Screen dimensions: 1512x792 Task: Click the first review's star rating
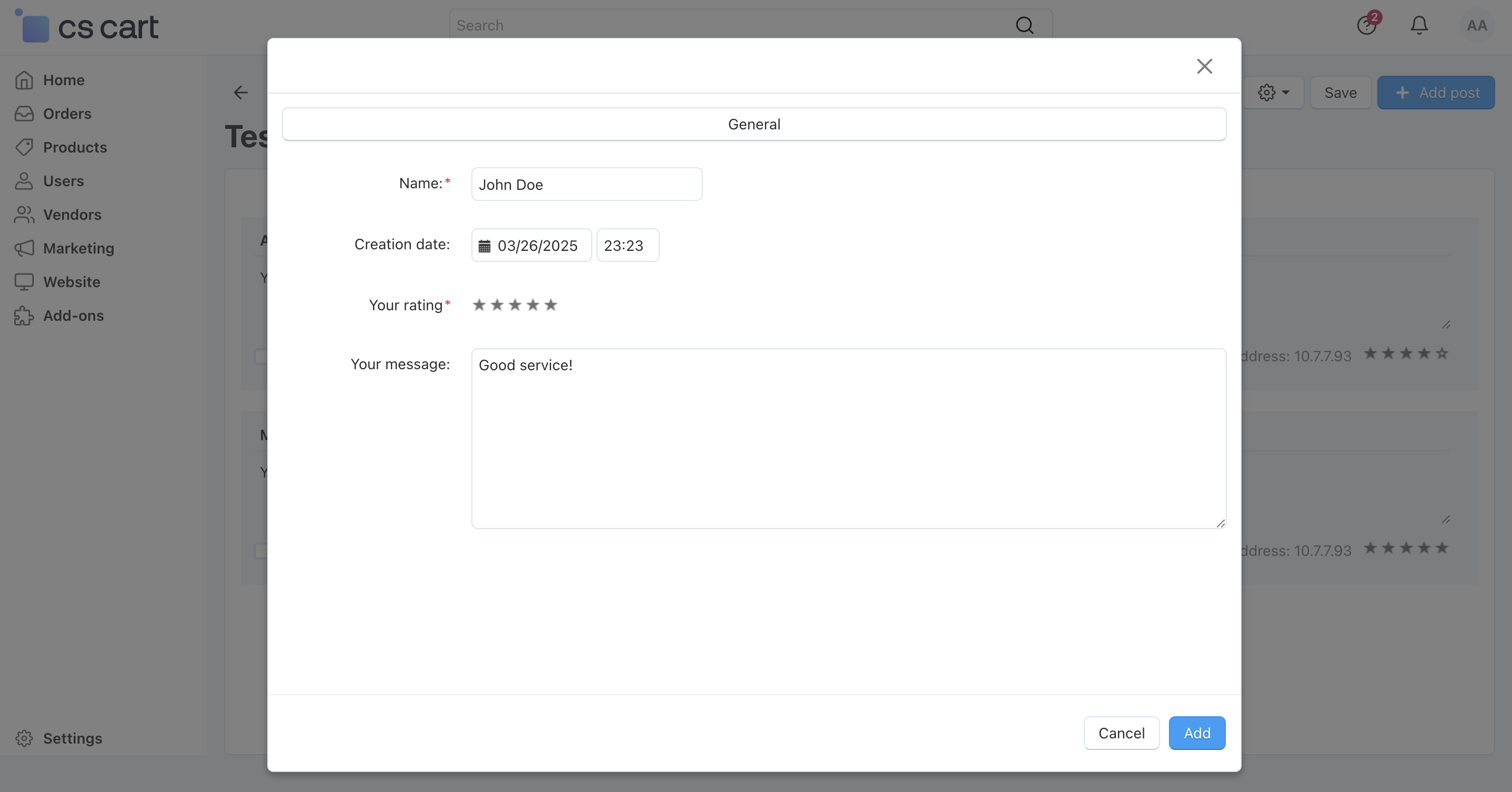pos(1406,353)
